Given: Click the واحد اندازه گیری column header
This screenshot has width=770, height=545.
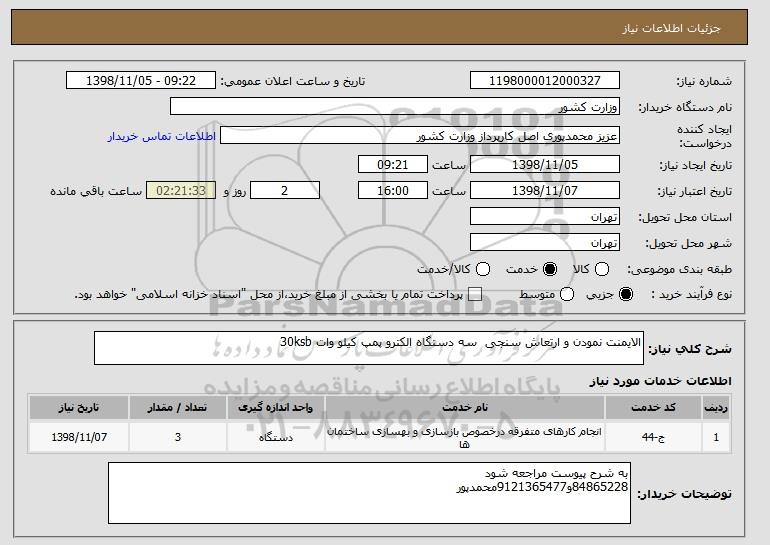Looking at the screenshot, I should [x=275, y=408].
